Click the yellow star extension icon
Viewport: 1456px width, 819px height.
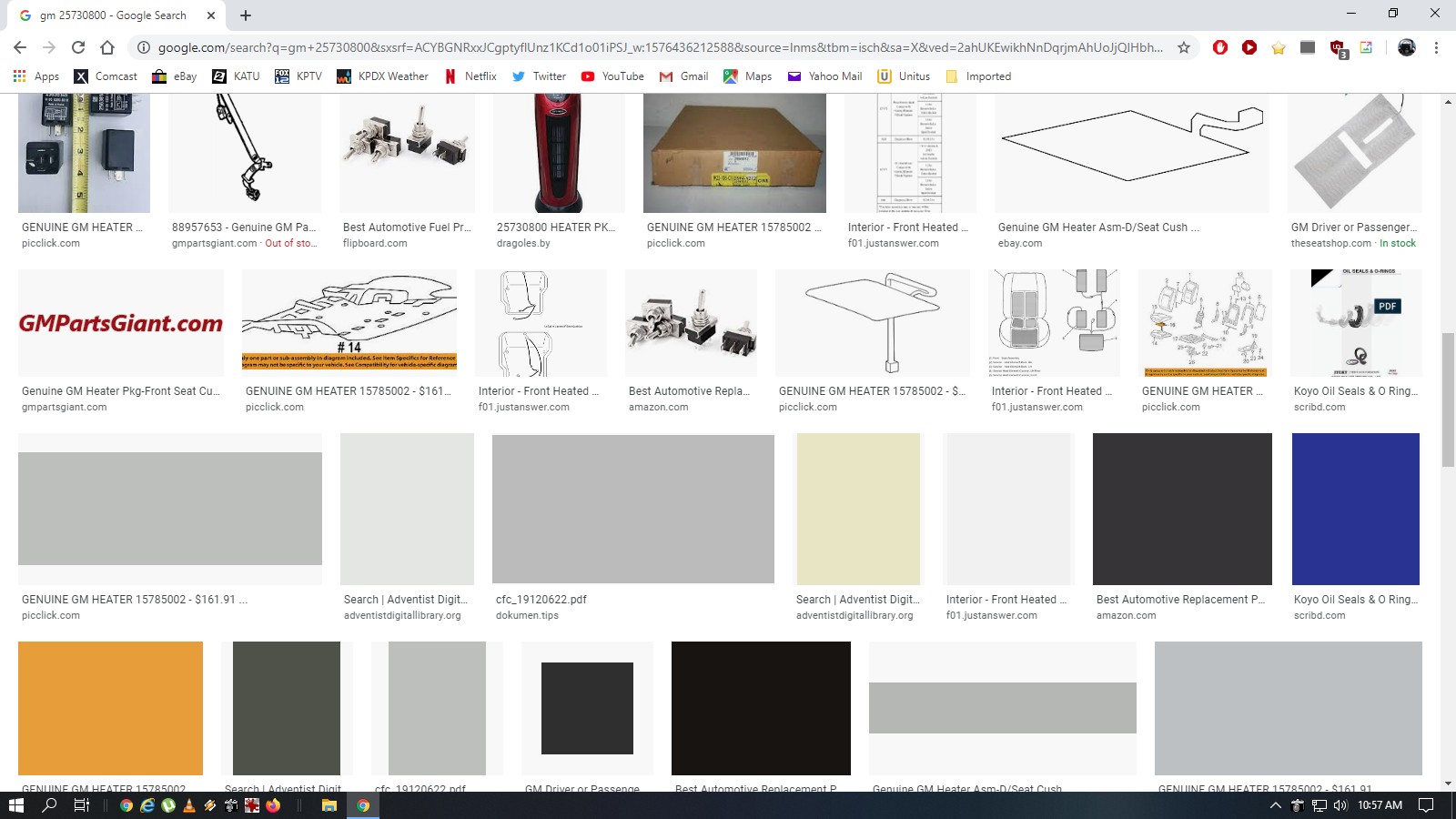pyautogui.click(x=1279, y=47)
